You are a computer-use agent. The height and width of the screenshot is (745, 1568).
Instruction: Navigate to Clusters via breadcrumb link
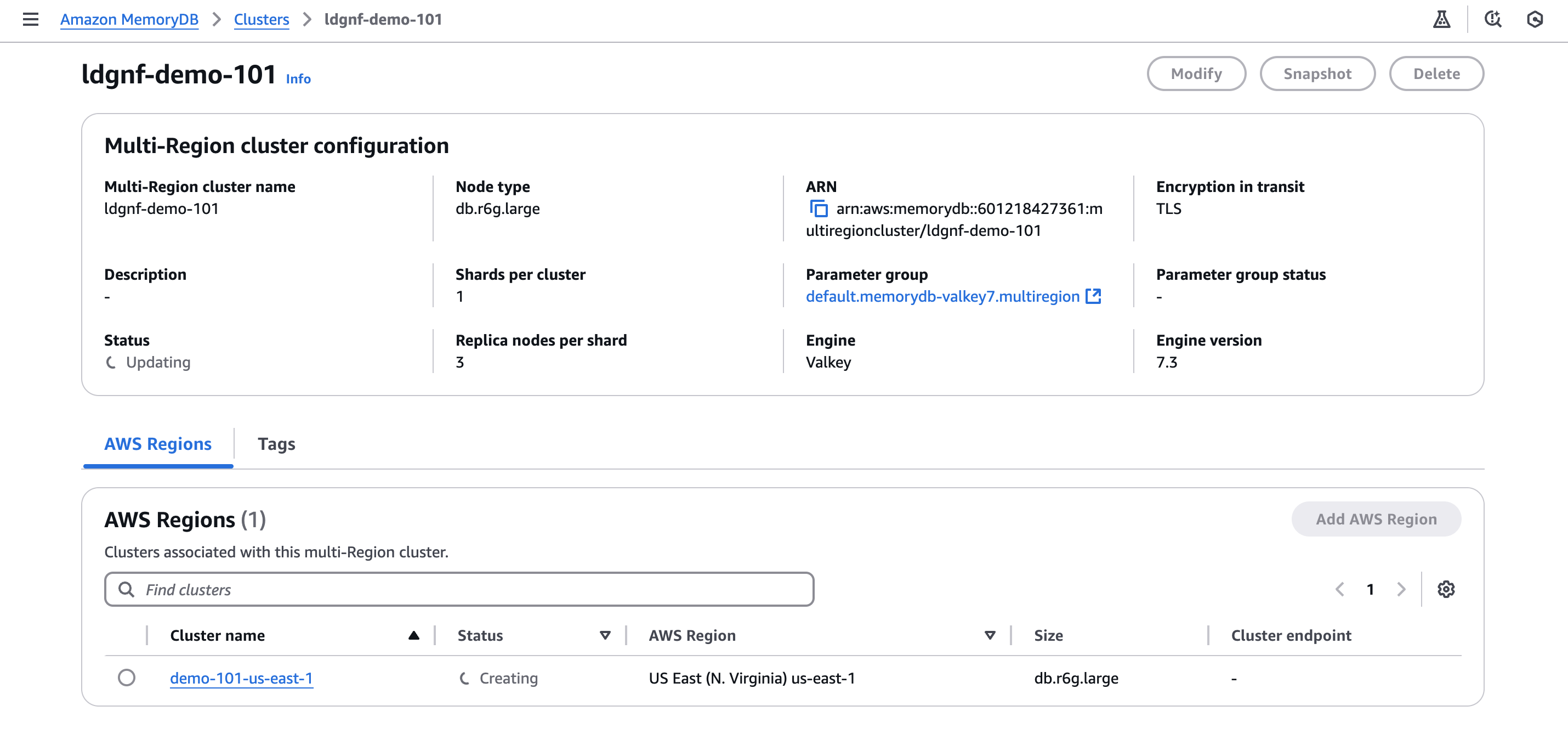pos(261,19)
